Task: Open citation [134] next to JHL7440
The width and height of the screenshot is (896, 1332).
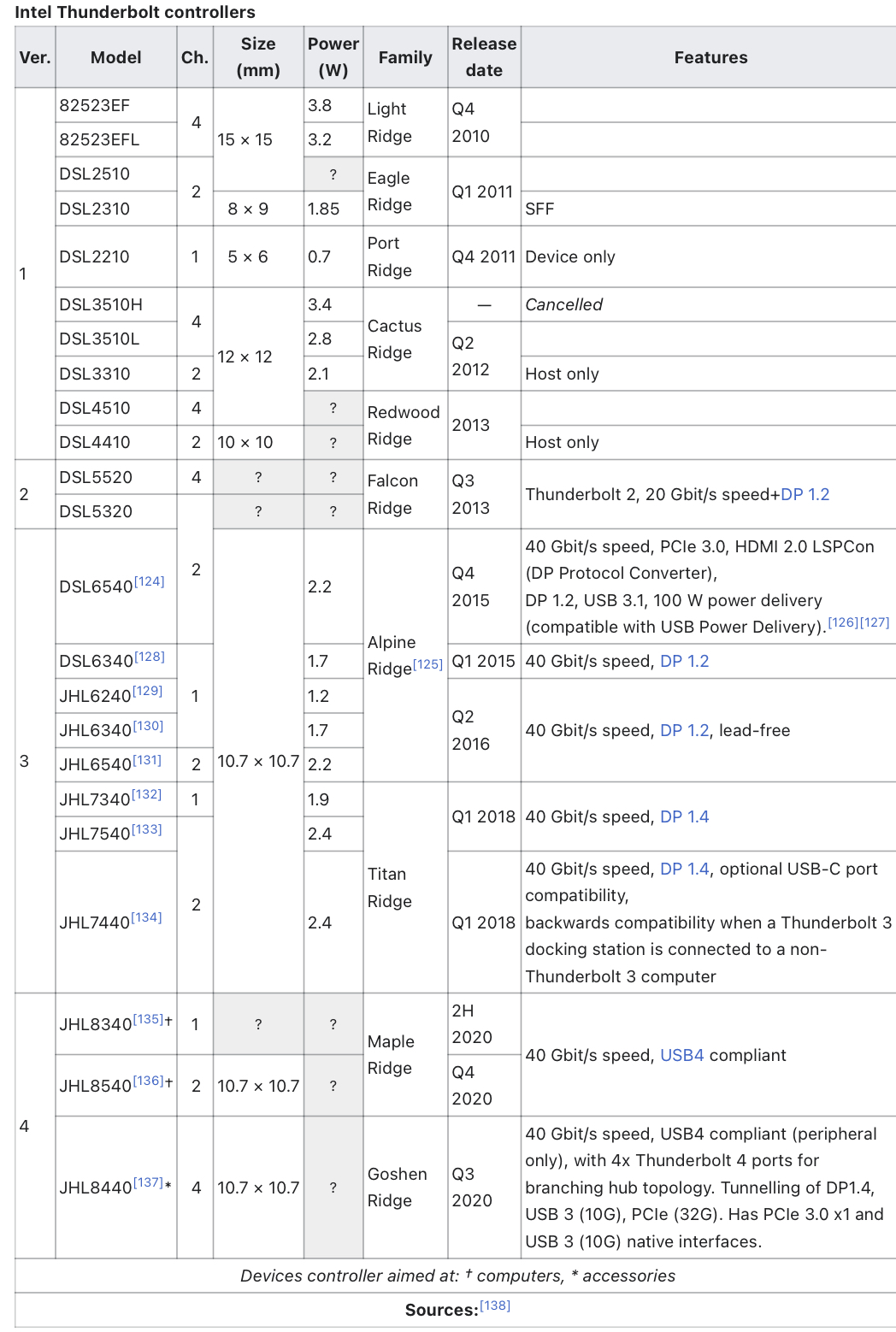Action: 146,917
